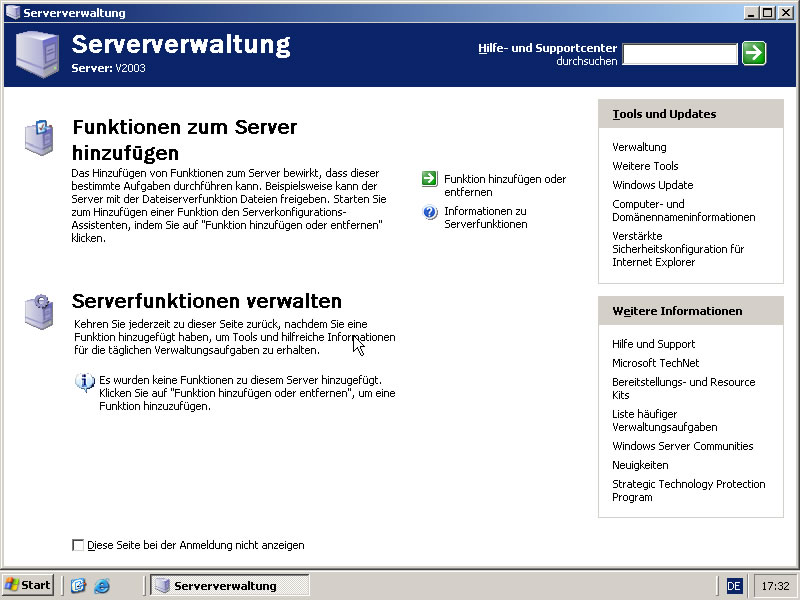Open Windows Update link
Image resolution: width=800 pixels, height=600 pixels.
[652, 185]
